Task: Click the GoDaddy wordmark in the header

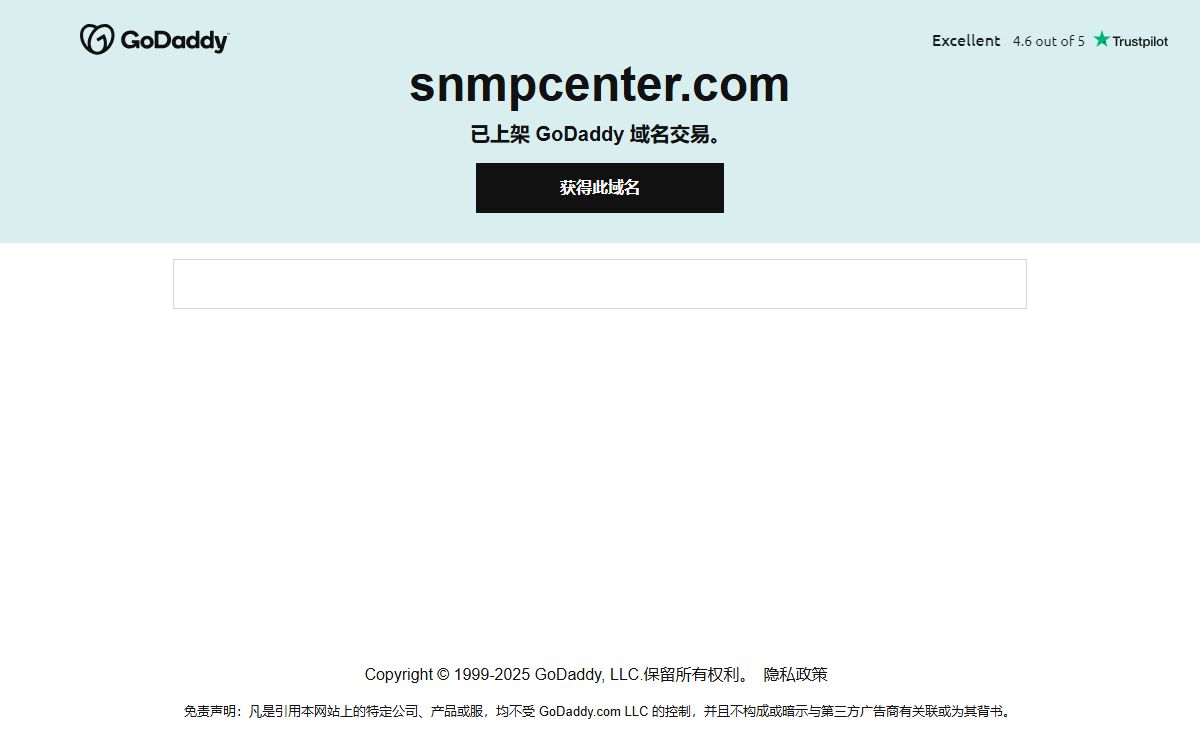Action: (x=174, y=40)
